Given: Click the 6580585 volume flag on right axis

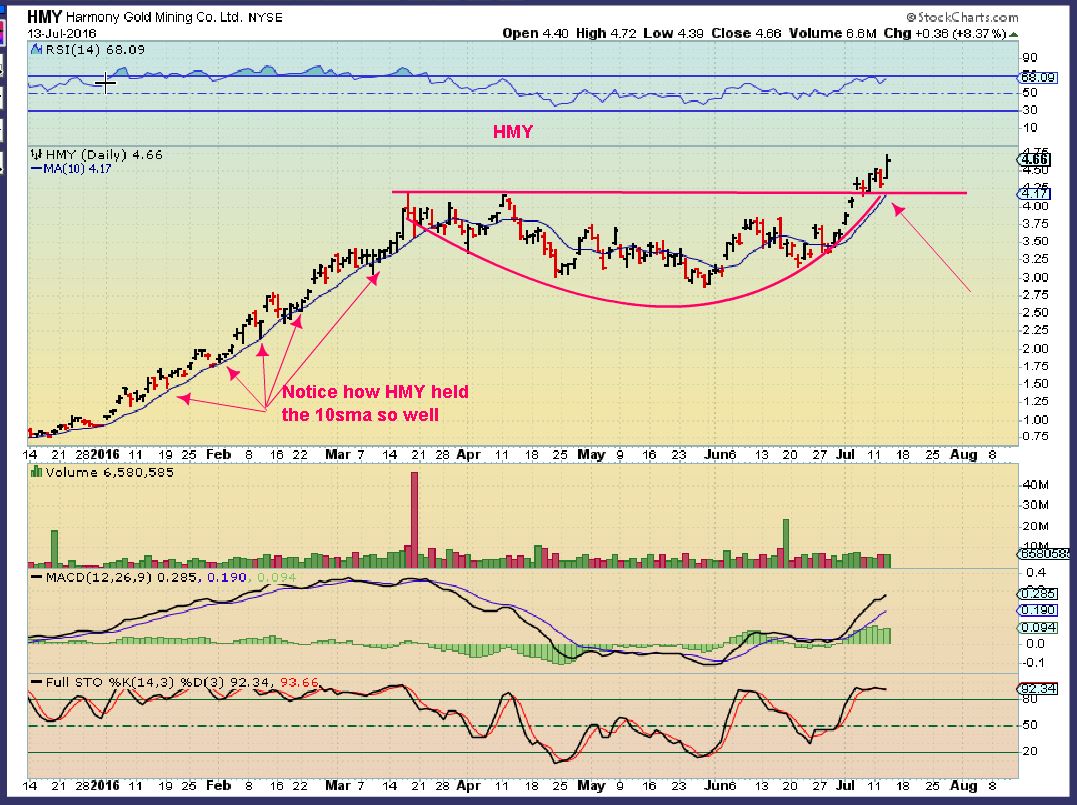Looking at the screenshot, I should coord(1043,553).
